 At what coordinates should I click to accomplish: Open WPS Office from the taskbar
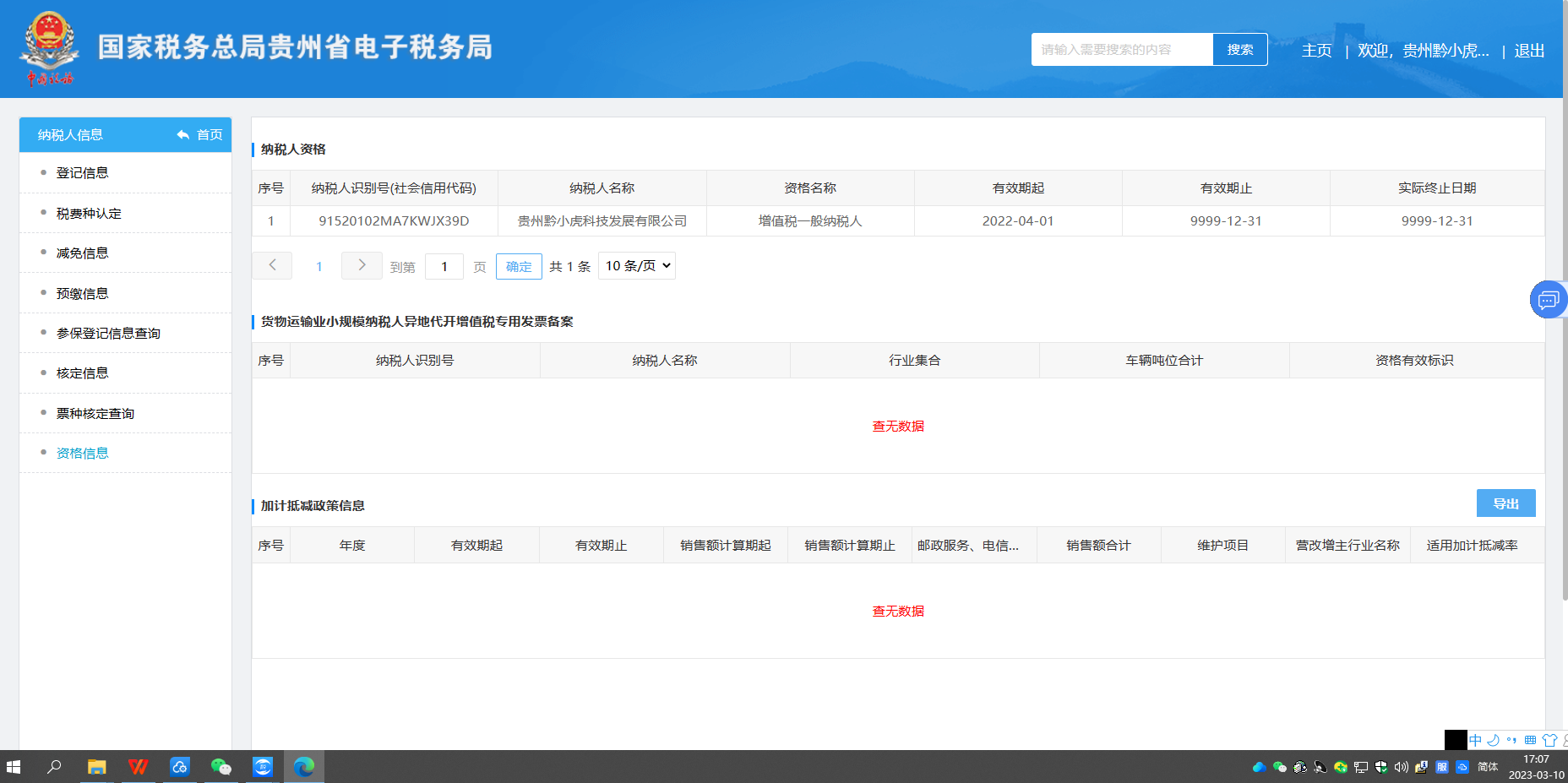pos(138,766)
